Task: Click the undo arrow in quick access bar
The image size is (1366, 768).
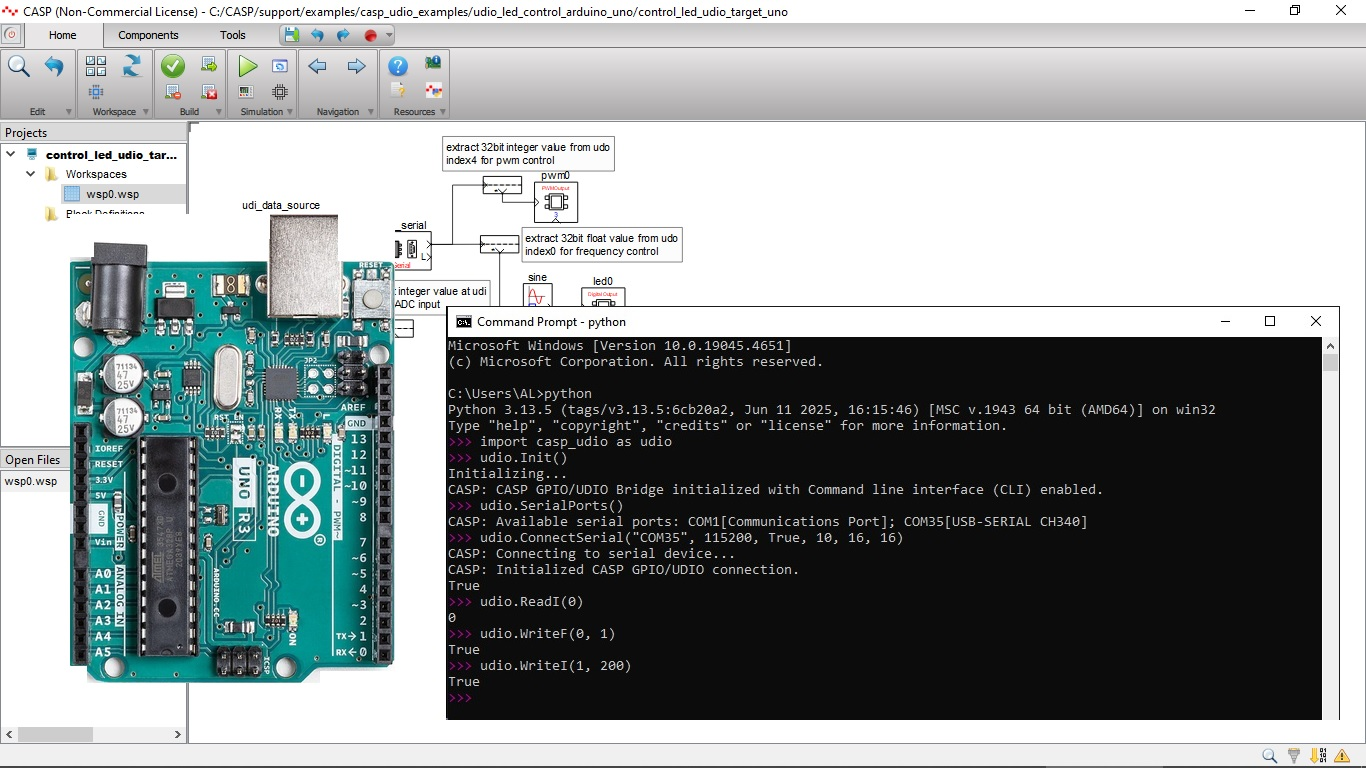Action: [x=317, y=35]
